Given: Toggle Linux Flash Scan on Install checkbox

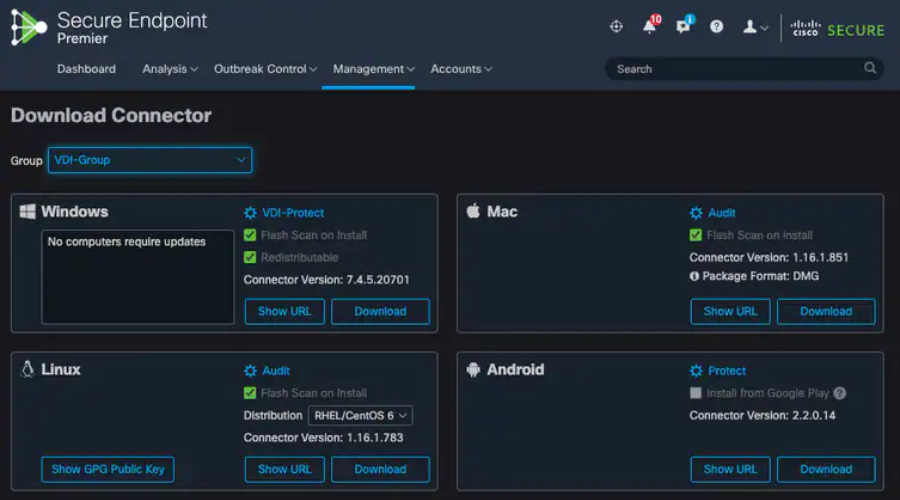Looking at the screenshot, I should point(250,393).
